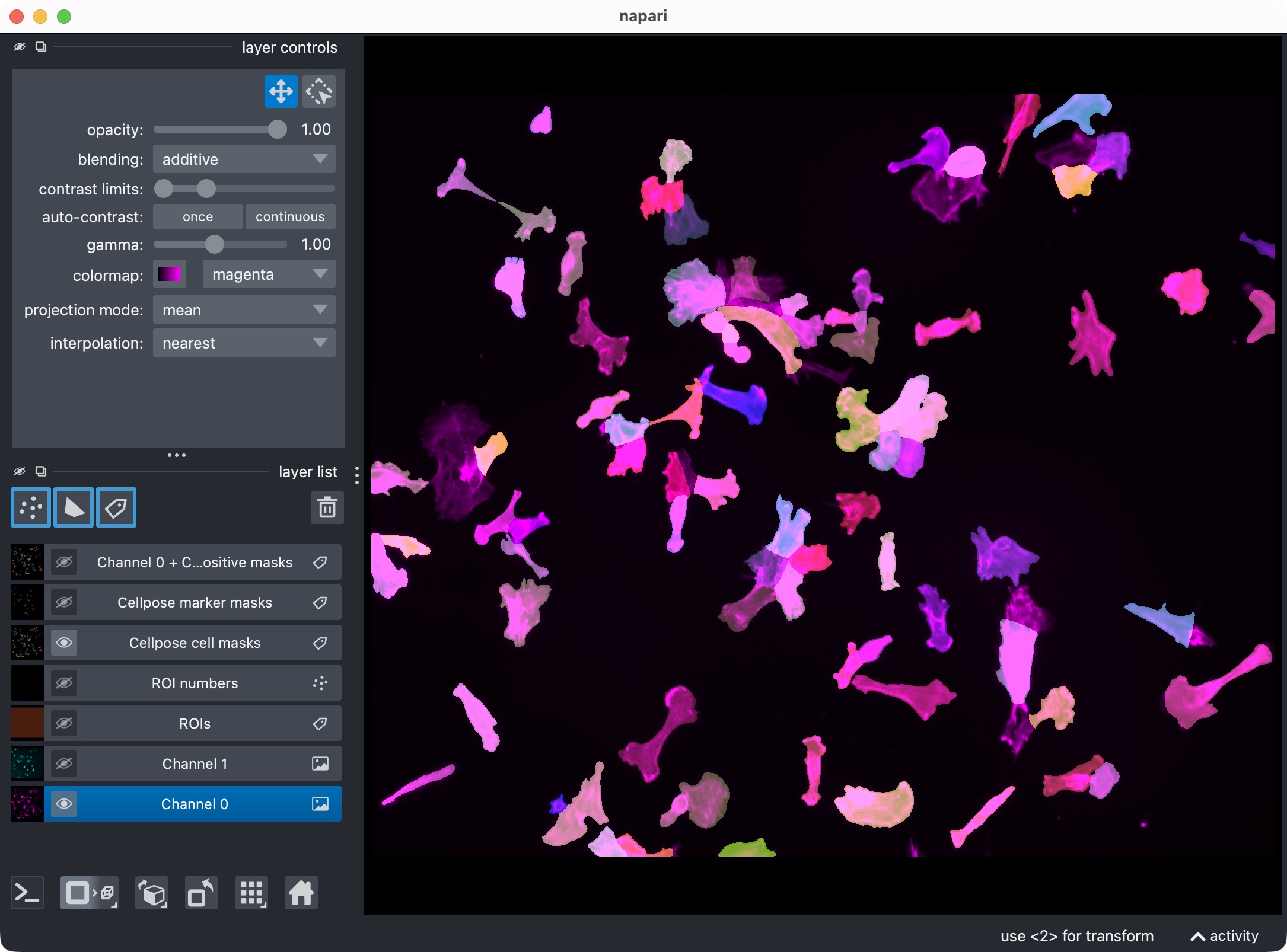Select the pan/zoom mode tool

(281, 92)
